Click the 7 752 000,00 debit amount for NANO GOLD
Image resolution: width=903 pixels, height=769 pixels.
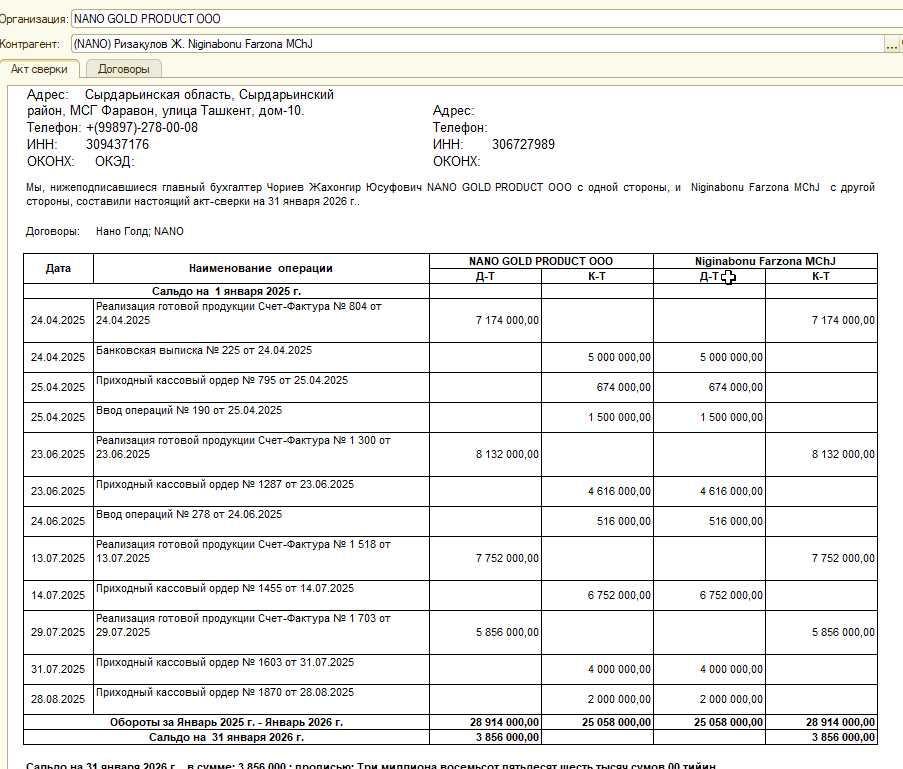(485, 558)
